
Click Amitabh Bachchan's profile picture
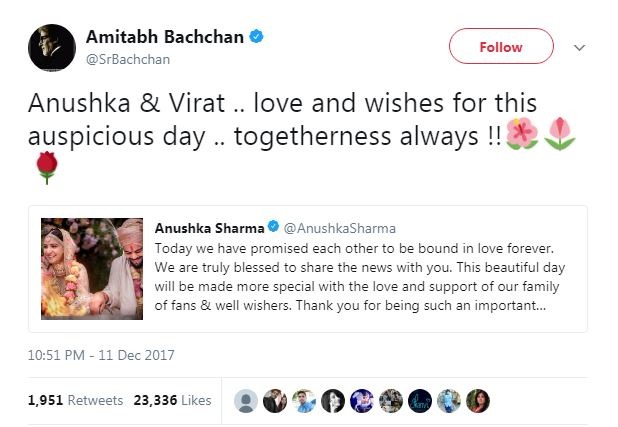[x=49, y=47]
